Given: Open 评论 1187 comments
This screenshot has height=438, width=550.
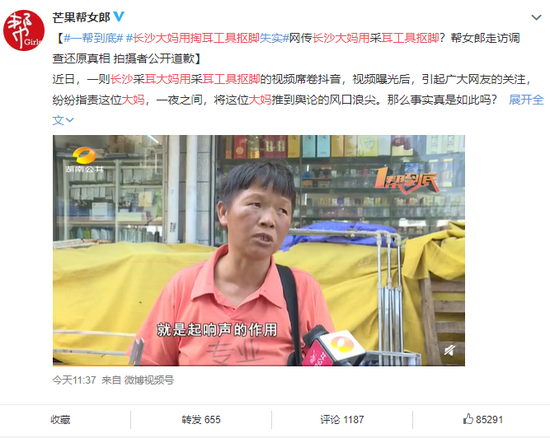Looking at the screenshot, I should tap(342, 419).
